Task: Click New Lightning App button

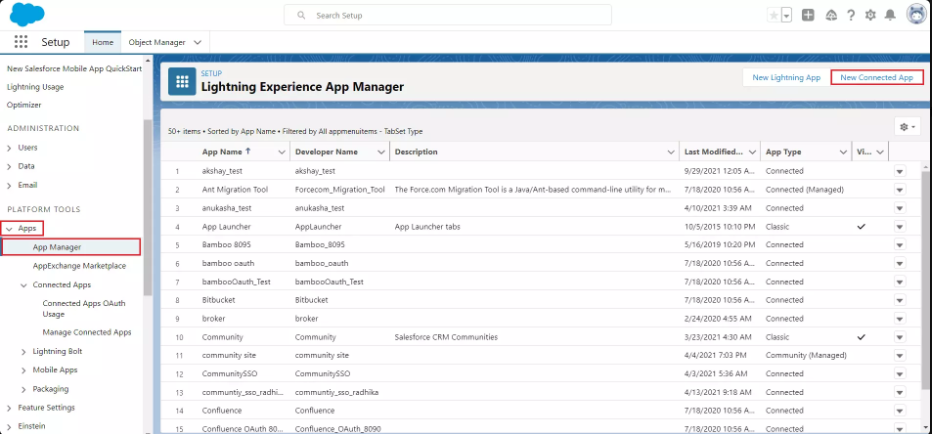Action: [x=786, y=77]
